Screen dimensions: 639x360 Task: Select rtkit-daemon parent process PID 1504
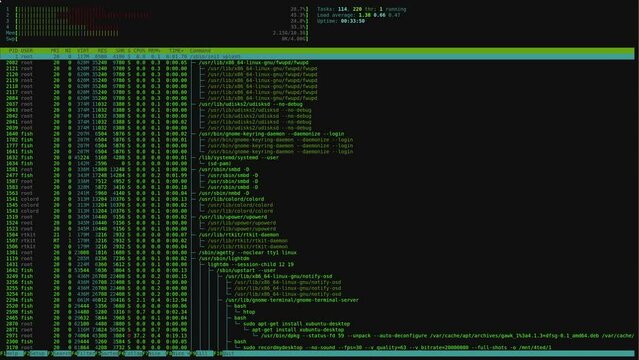click(317, 235)
